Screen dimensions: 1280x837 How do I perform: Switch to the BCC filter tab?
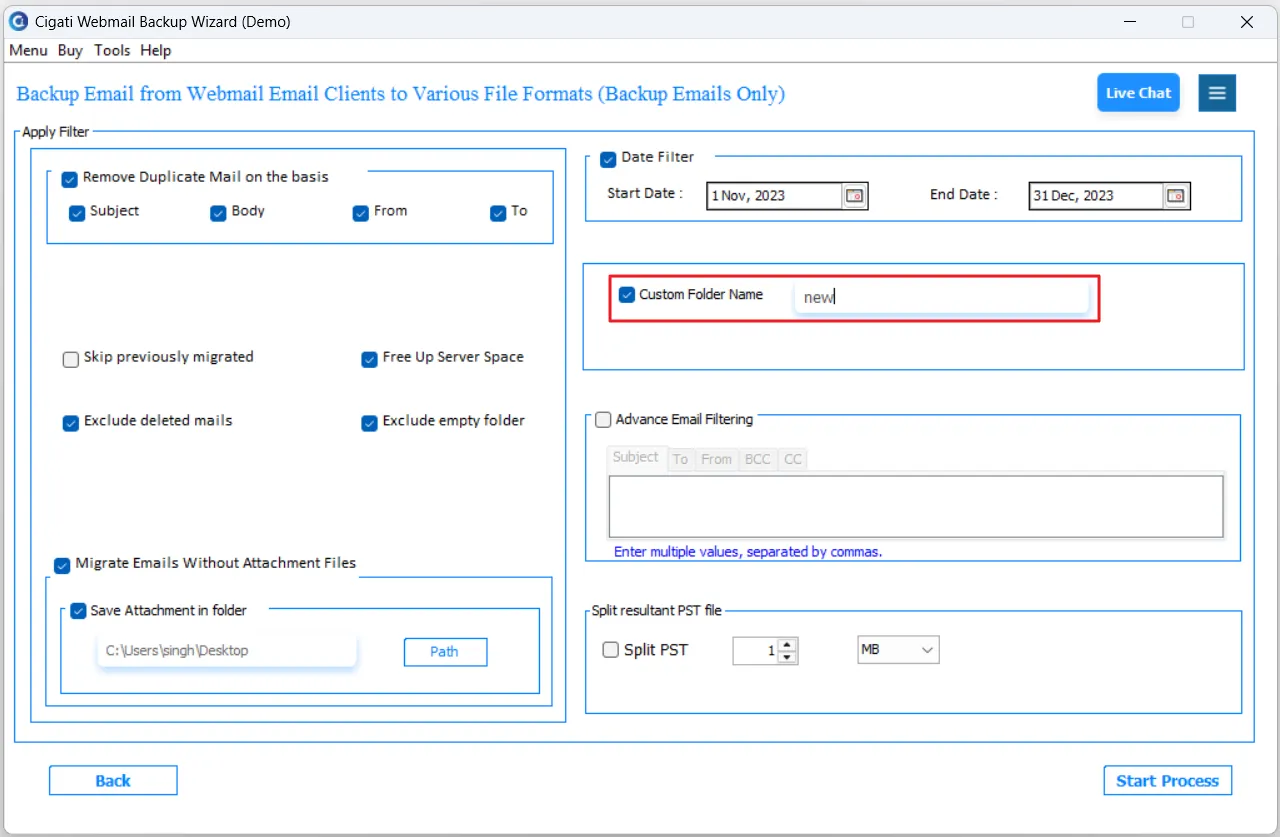(758, 459)
